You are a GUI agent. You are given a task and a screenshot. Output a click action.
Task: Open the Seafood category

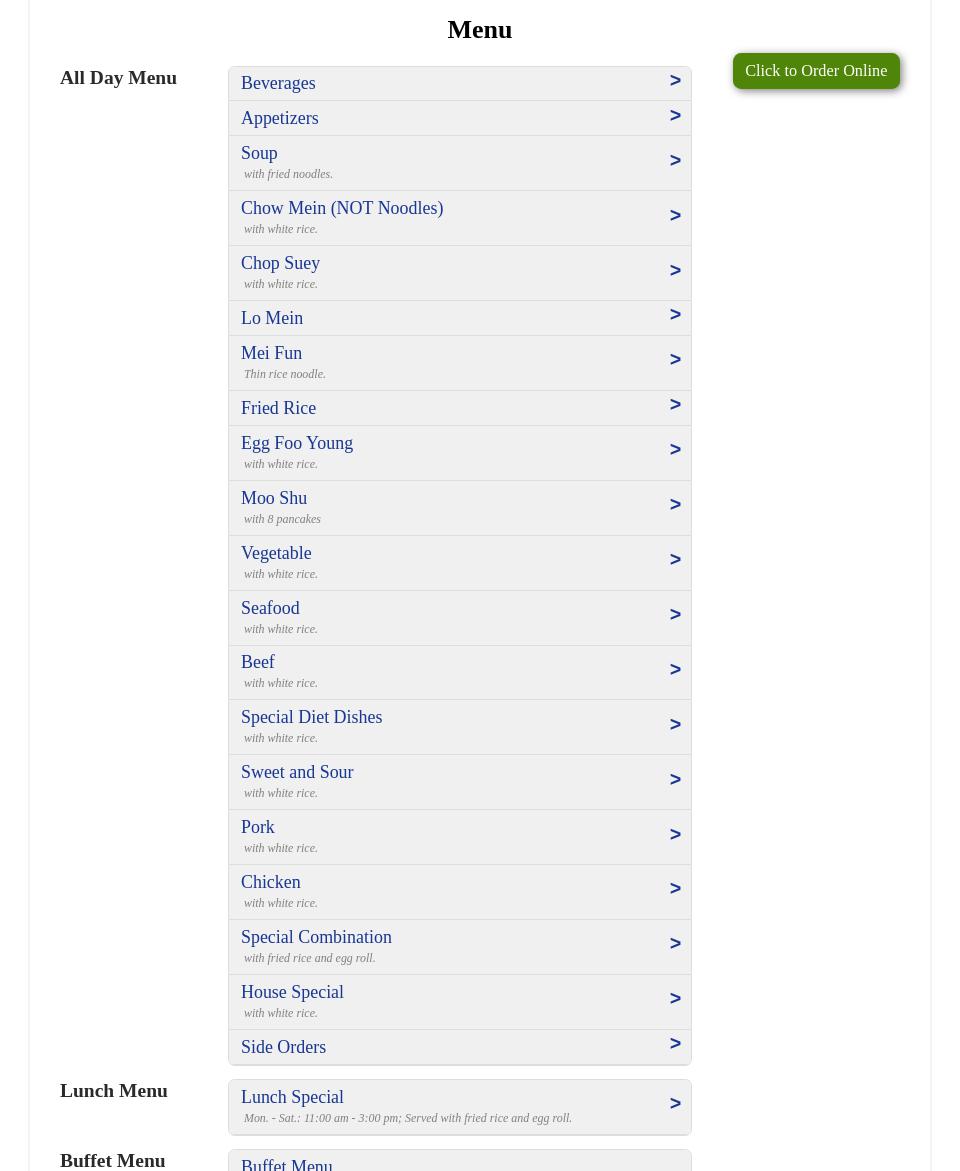click(x=460, y=617)
